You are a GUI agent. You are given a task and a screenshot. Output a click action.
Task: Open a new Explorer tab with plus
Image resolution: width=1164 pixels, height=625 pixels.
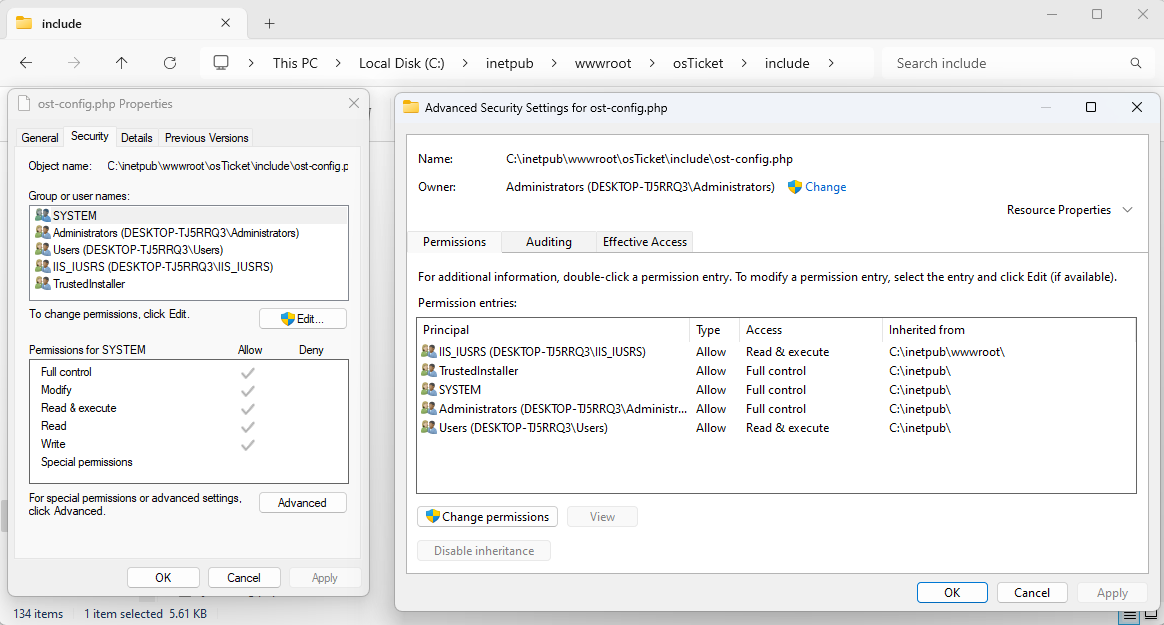(269, 24)
